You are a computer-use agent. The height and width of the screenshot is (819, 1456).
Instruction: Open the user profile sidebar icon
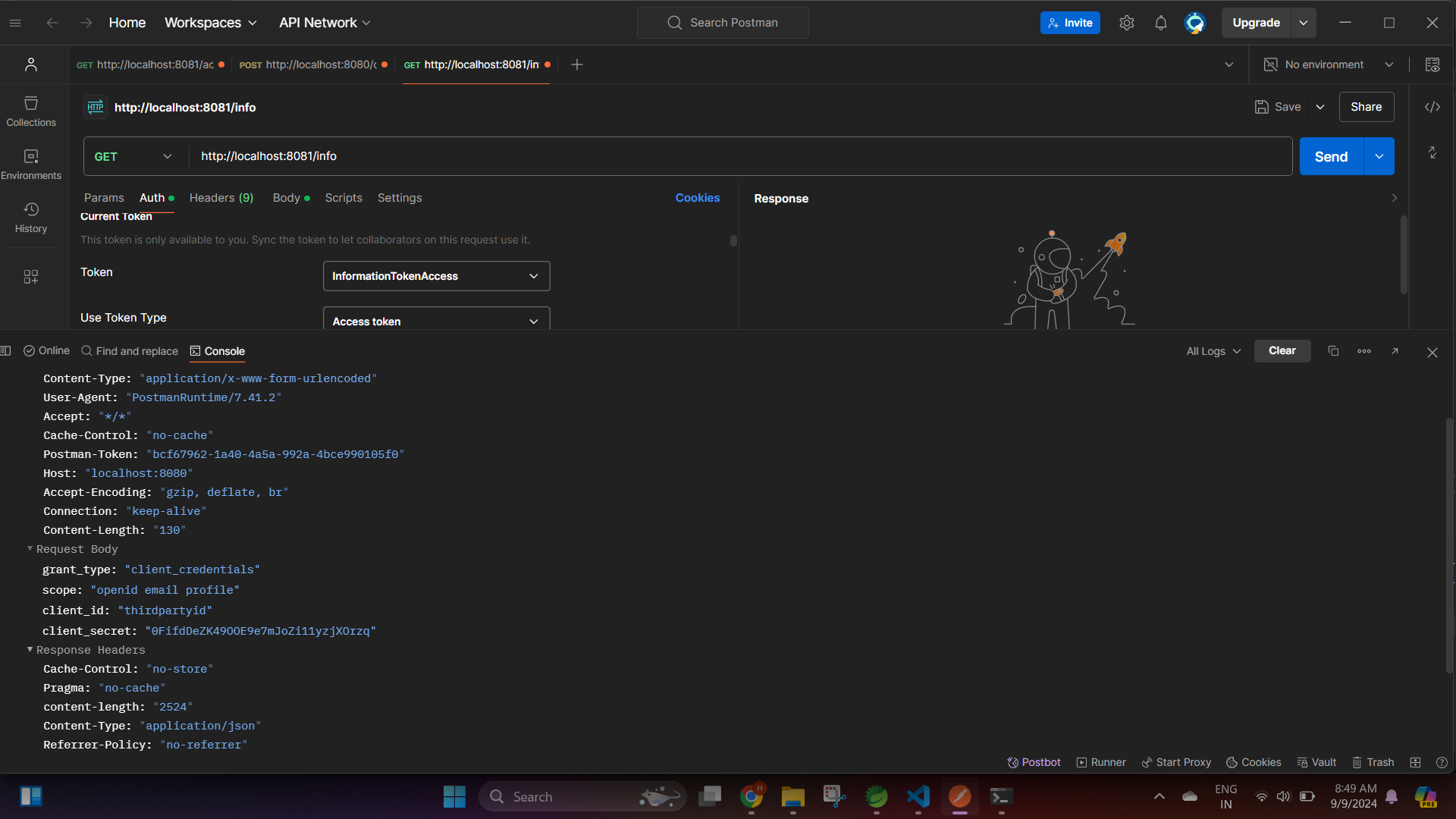pos(31,64)
